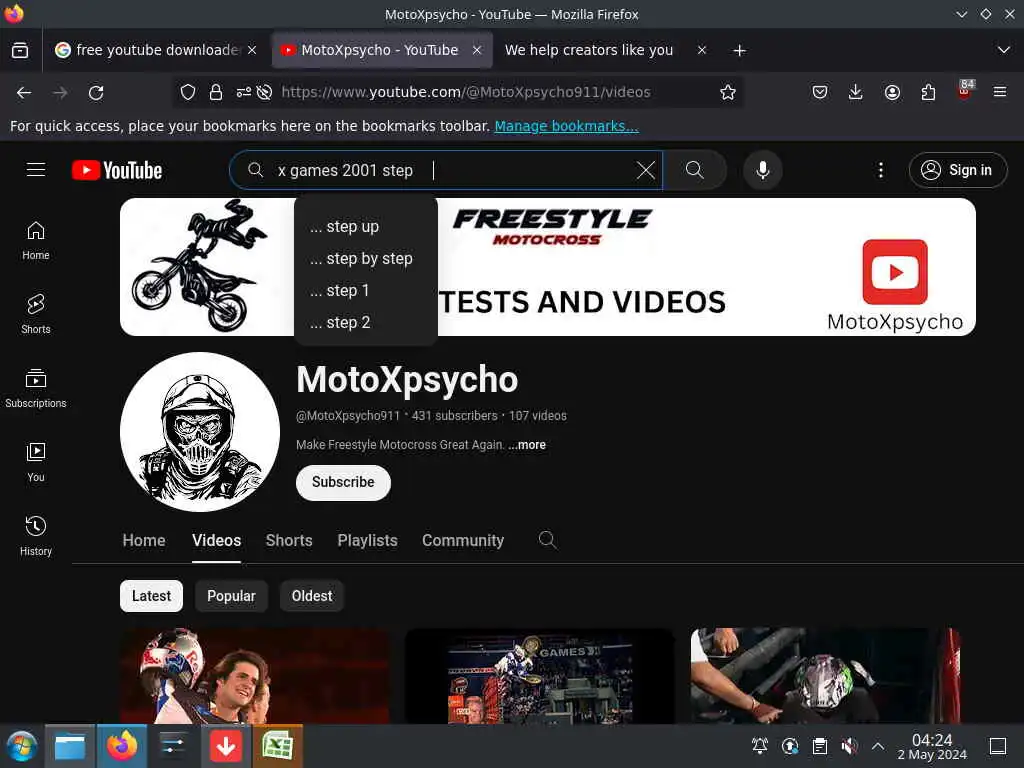Open Subscriptions in sidebar
1024x768 pixels.
[36, 388]
